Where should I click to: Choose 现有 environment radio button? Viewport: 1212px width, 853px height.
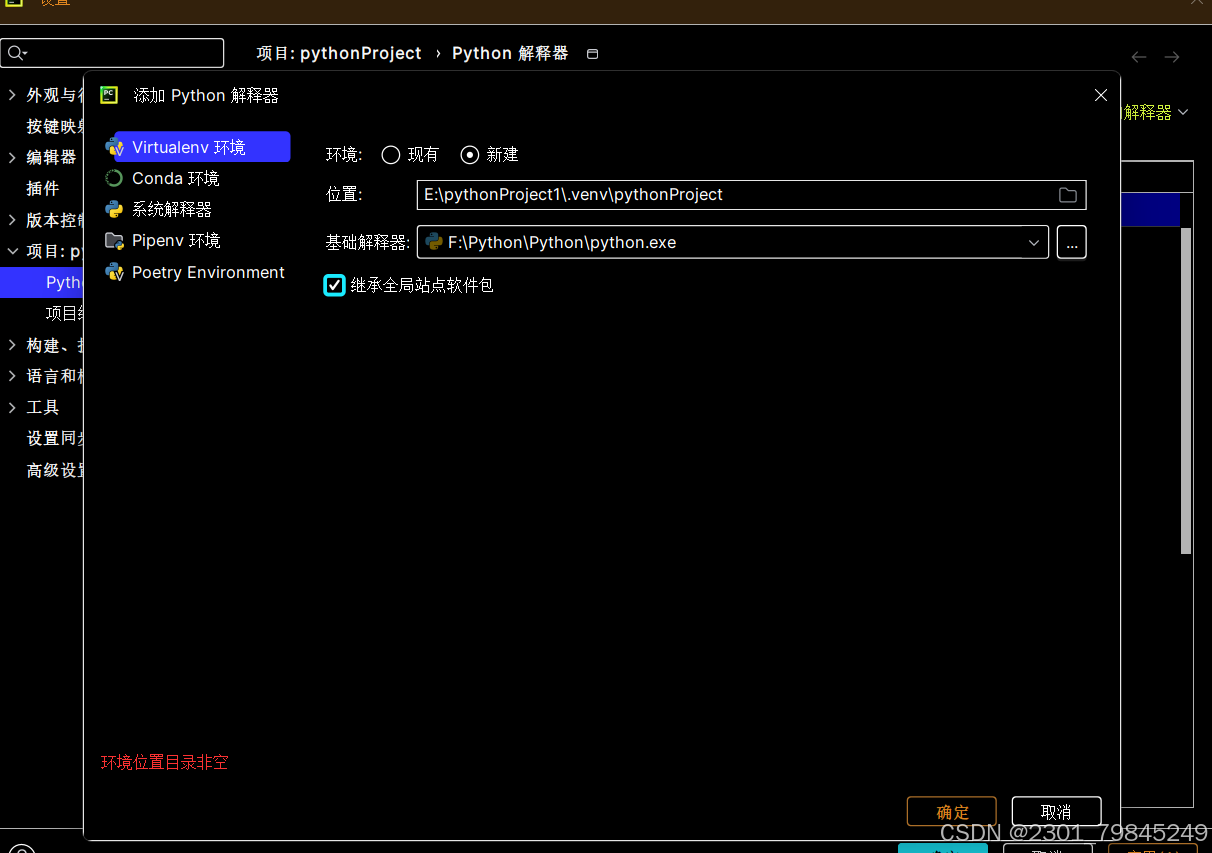tap(391, 155)
